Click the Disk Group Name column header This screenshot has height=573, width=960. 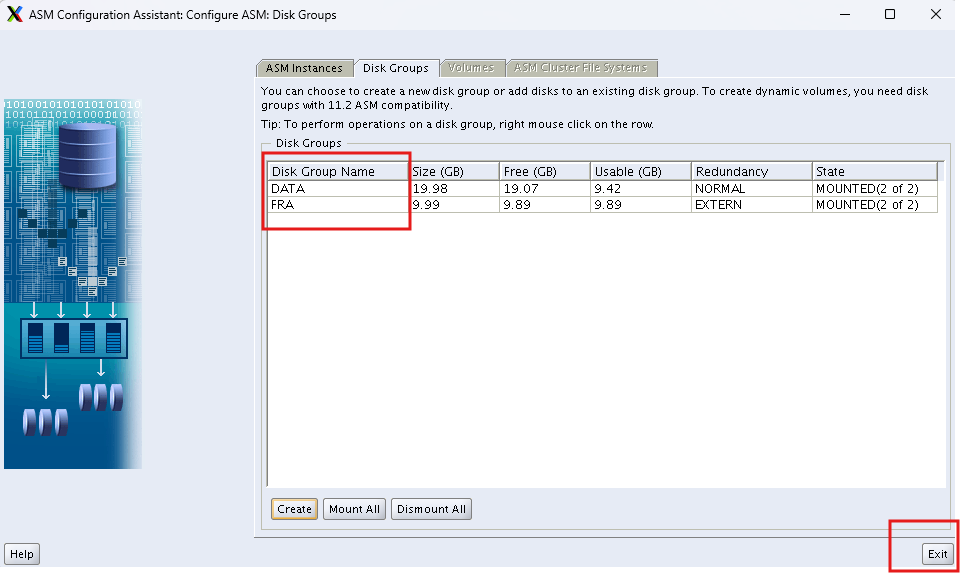338,171
